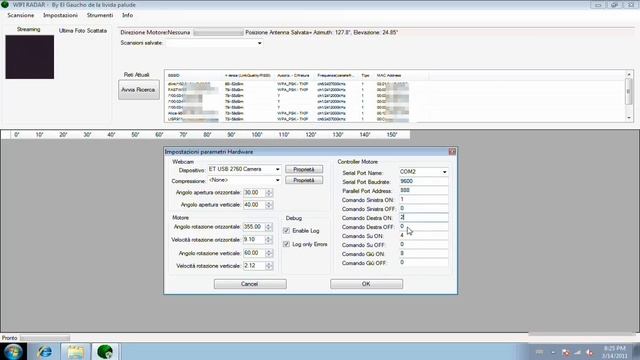Click Proprietà button next to Compressione

pyautogui.click(x=304, y=180)
